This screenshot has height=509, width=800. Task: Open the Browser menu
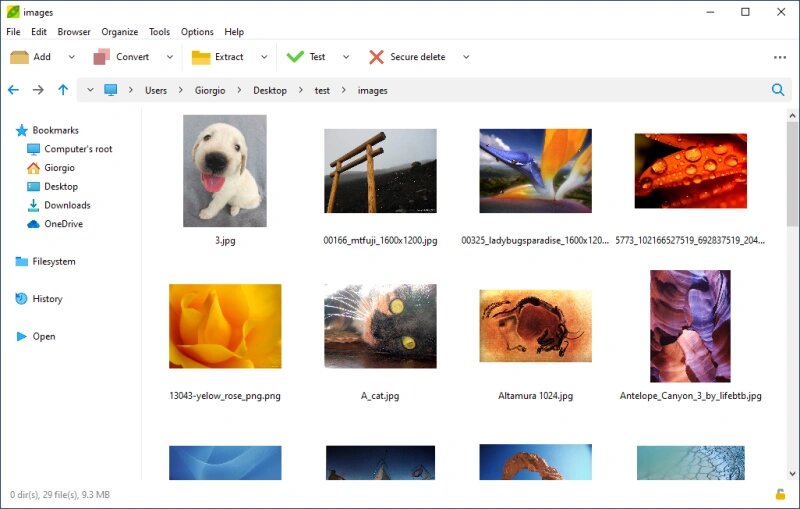pyautogui.click(x=74, y=32)
